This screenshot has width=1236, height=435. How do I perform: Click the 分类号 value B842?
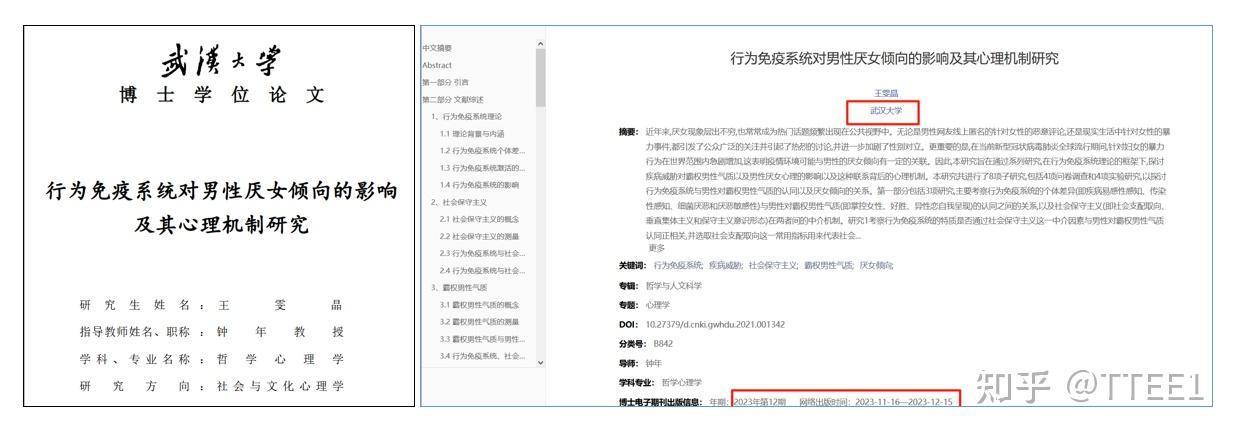664,343
